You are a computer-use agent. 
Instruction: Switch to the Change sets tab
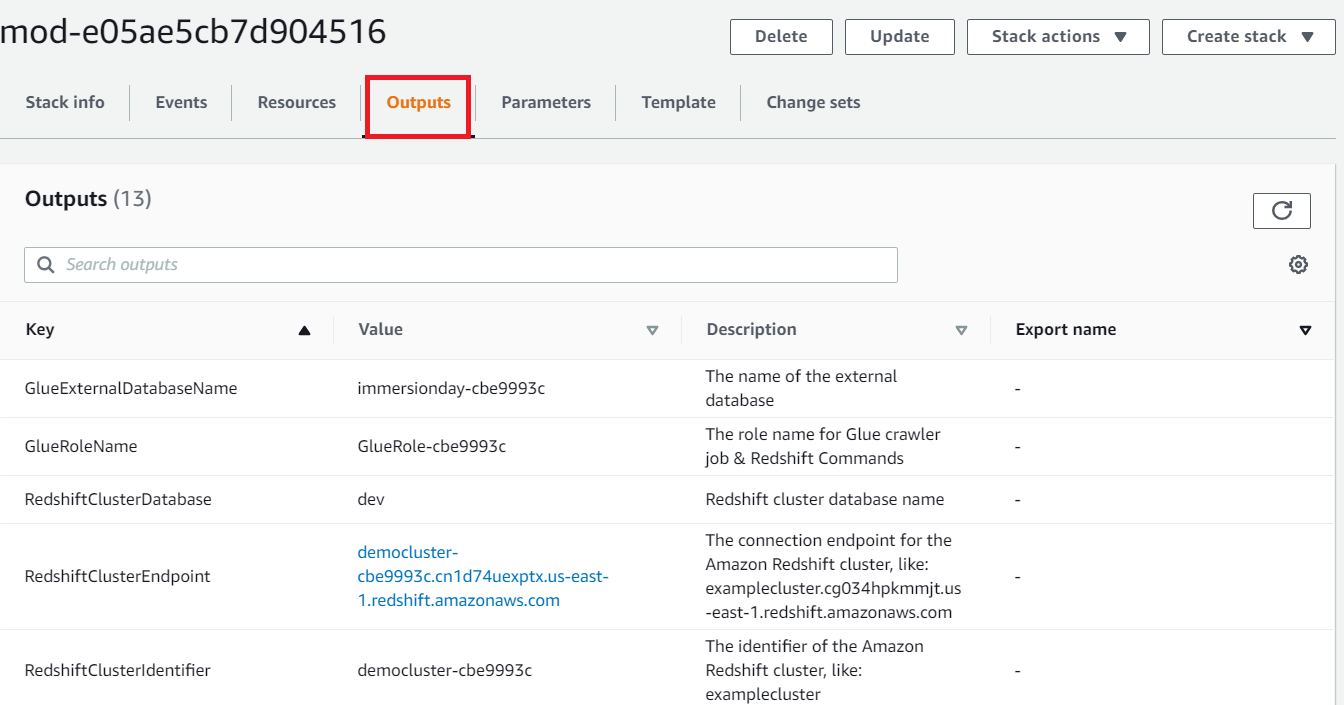pyautogui.click(x=813, y=102)
